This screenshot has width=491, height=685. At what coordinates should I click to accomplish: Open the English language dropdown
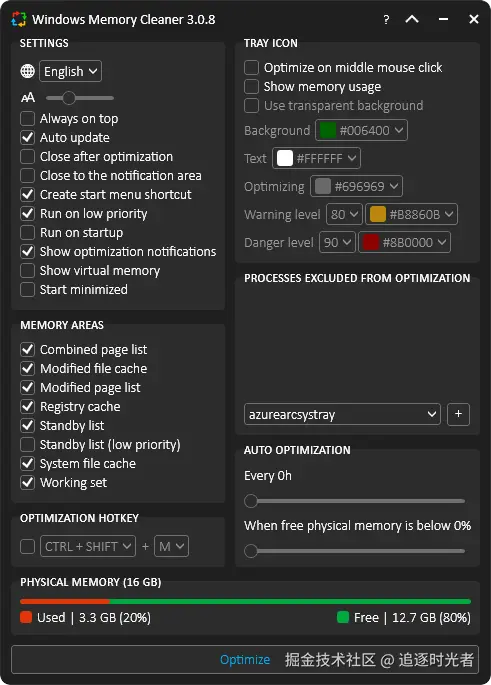coord(70,71)
